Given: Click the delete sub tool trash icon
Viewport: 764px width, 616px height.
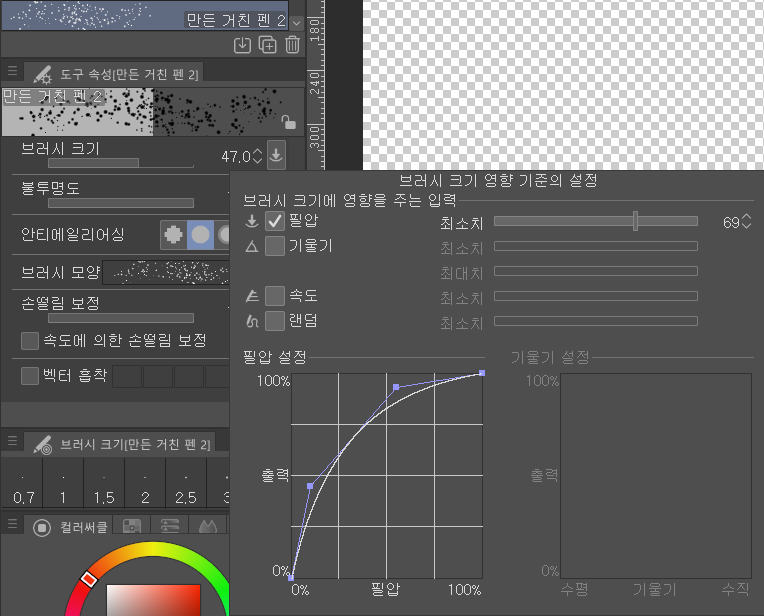Looking at the screenshot, I should tap(292, 45).
